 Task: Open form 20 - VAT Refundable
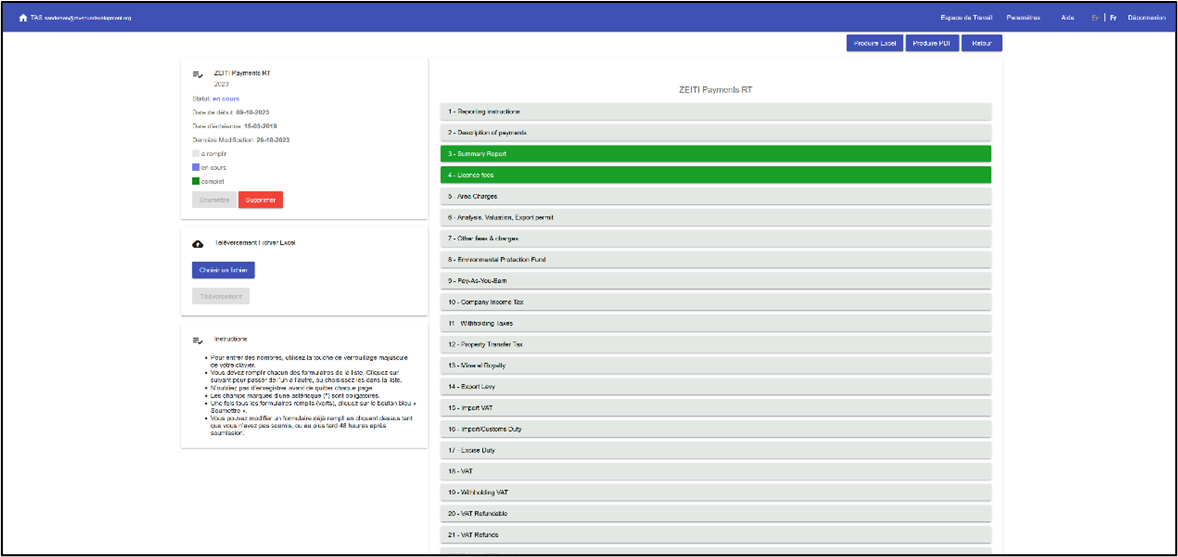pyautogui.click(x=715, y=513)
